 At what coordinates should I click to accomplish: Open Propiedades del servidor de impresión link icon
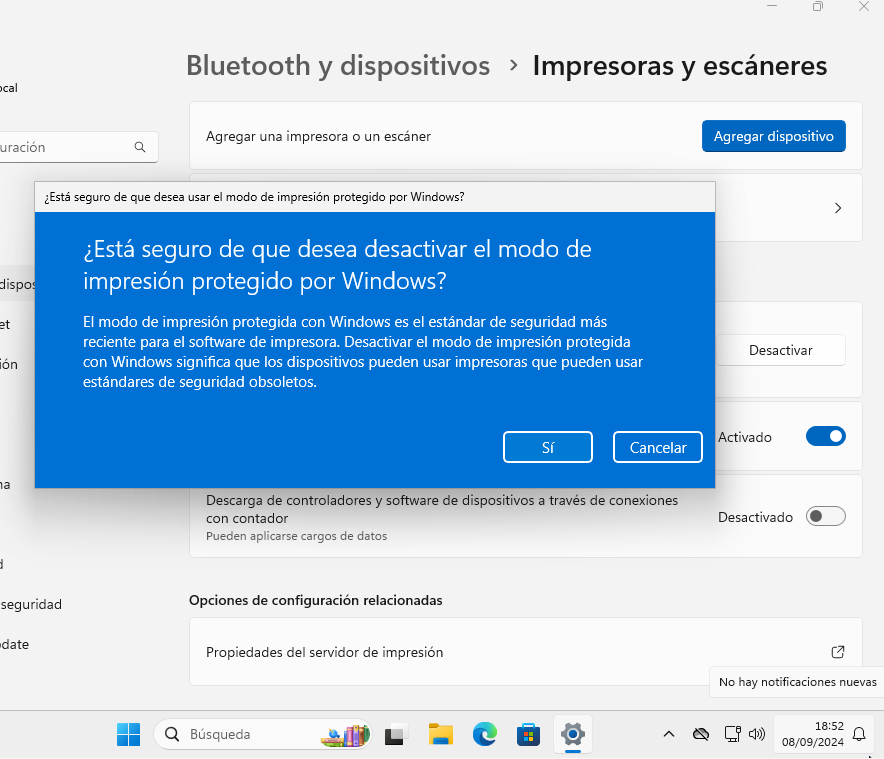click(838, 652)
